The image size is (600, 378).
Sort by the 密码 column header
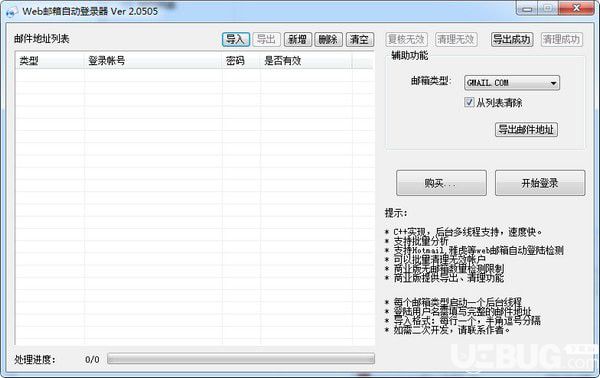tap(241, 61)
